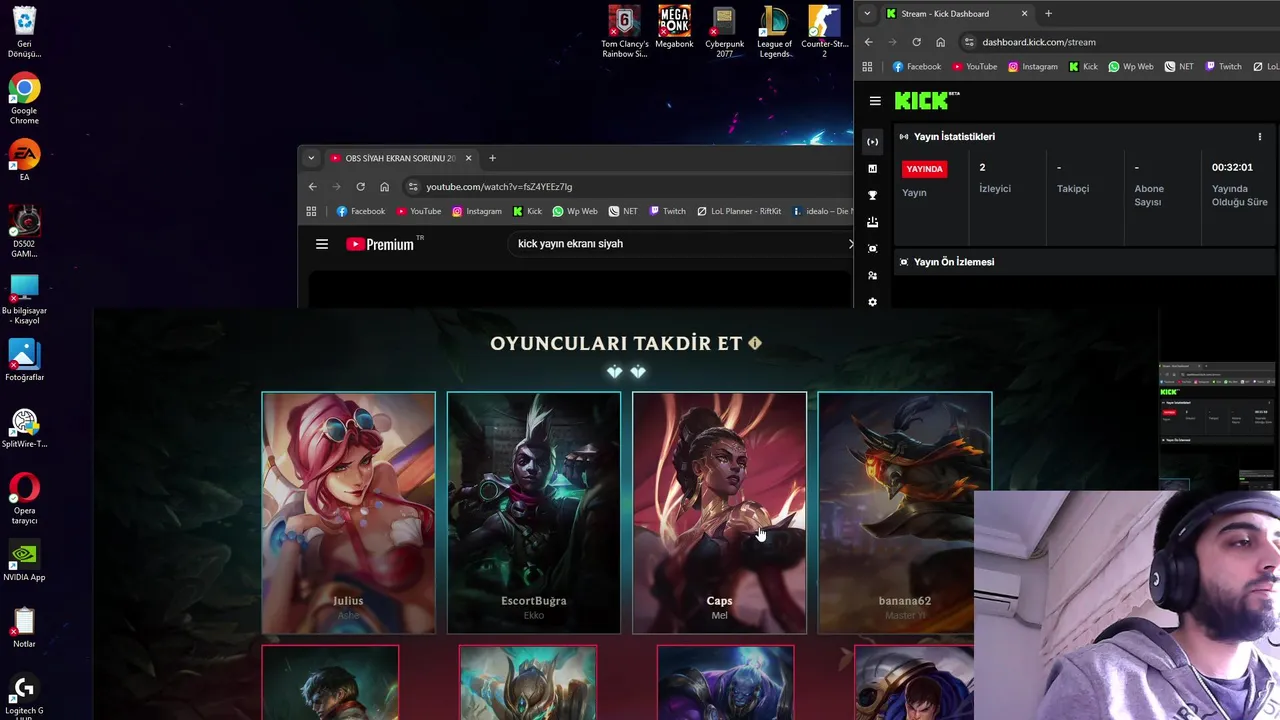
Task: Open the analytics chart icon in Kick sidebar
Action: [x=872, y=169]
